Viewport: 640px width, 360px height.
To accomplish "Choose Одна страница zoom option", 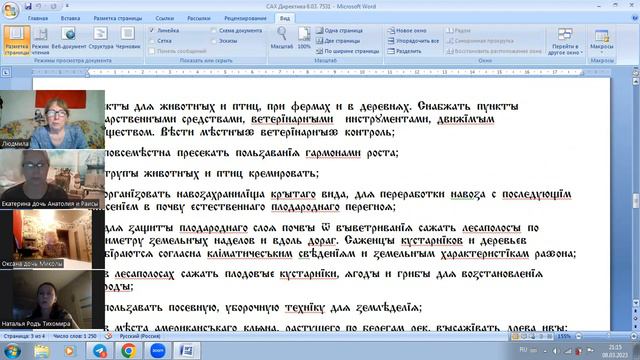I will (x=340, y=31).
